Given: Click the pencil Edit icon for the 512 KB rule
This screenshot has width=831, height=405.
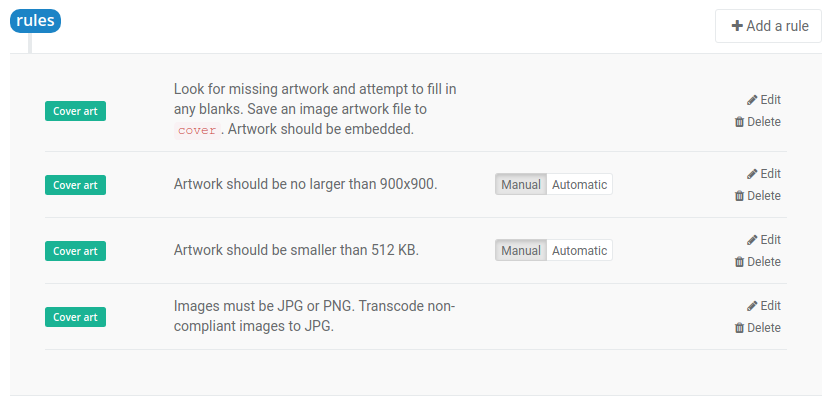Looking at the screenshot, I should [x=752, y=240].
